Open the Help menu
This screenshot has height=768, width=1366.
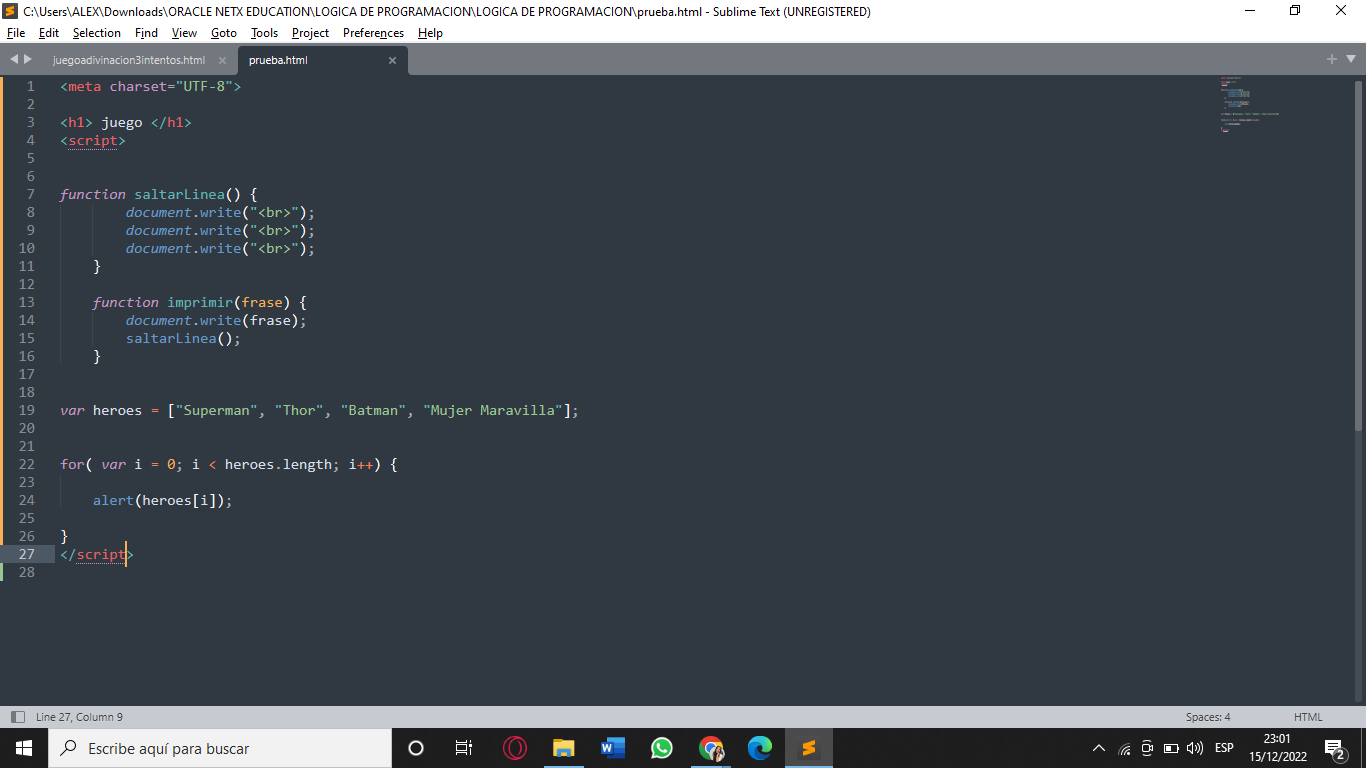click(x=430, y=33)
